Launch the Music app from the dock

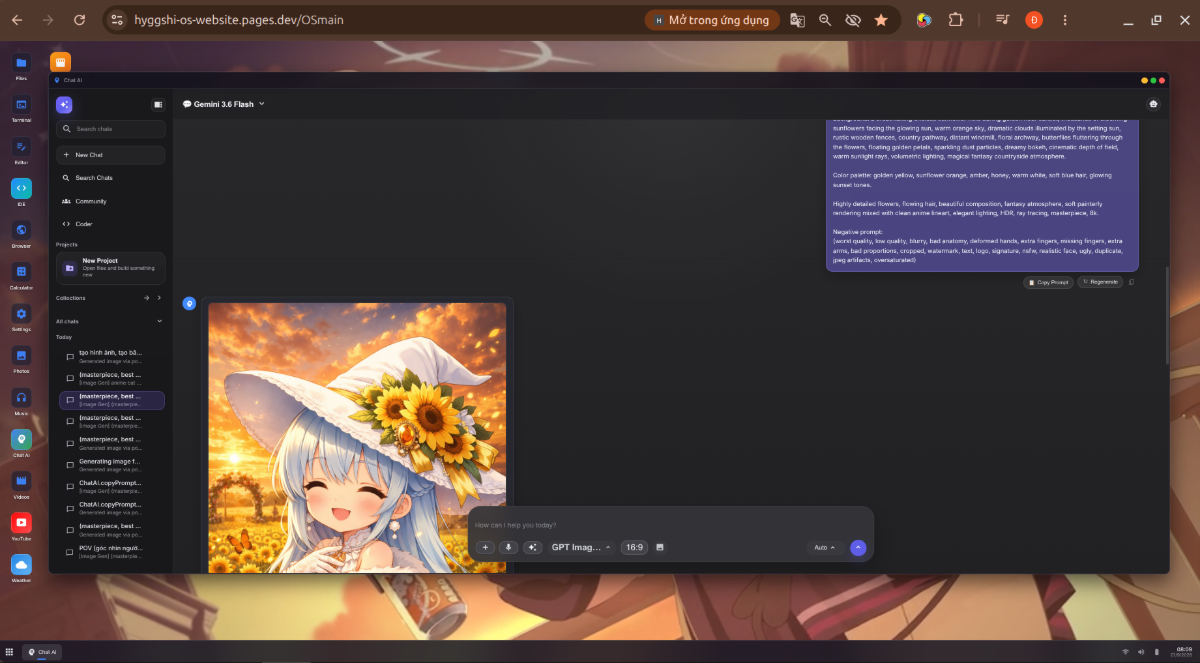pos(21,397)
